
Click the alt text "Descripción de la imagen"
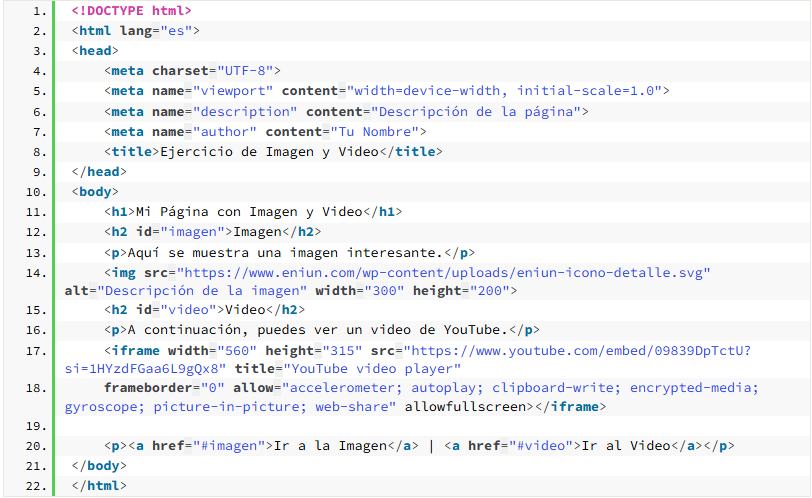tap(201, 290)
